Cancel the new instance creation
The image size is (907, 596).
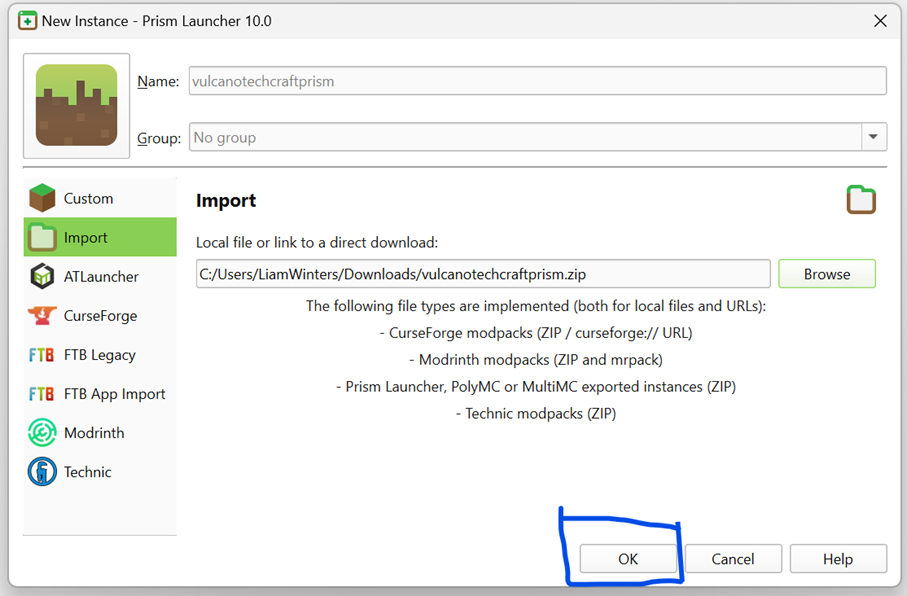click(733, 559)
